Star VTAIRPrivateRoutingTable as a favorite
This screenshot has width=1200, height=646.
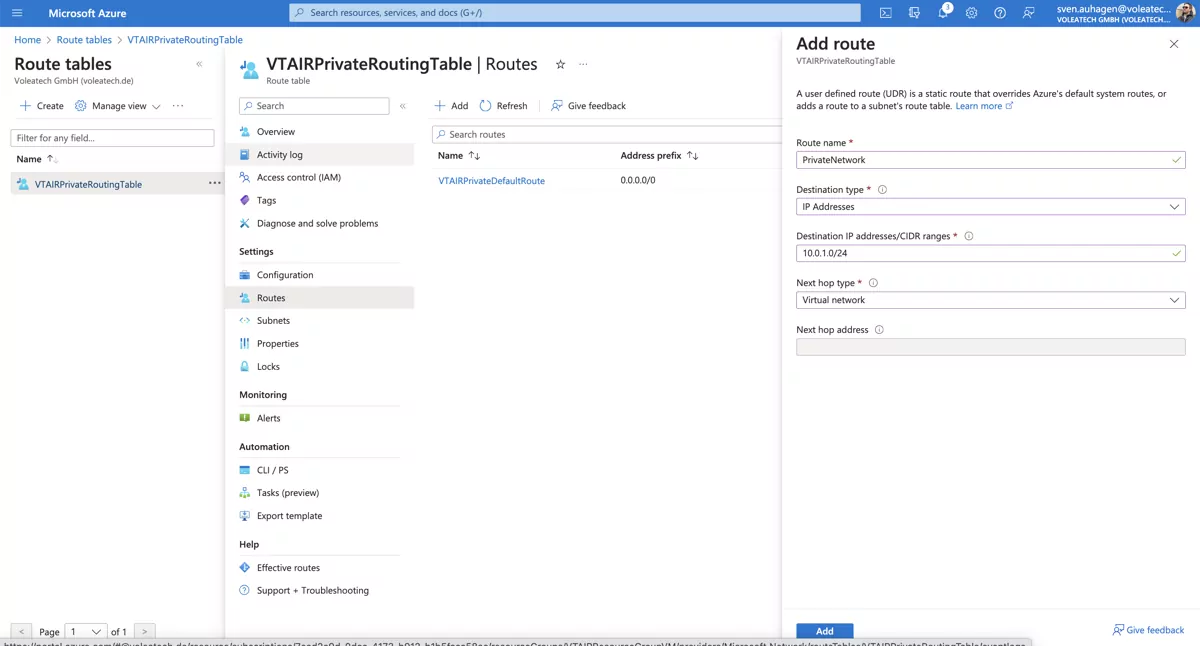[x=560, y=63]
